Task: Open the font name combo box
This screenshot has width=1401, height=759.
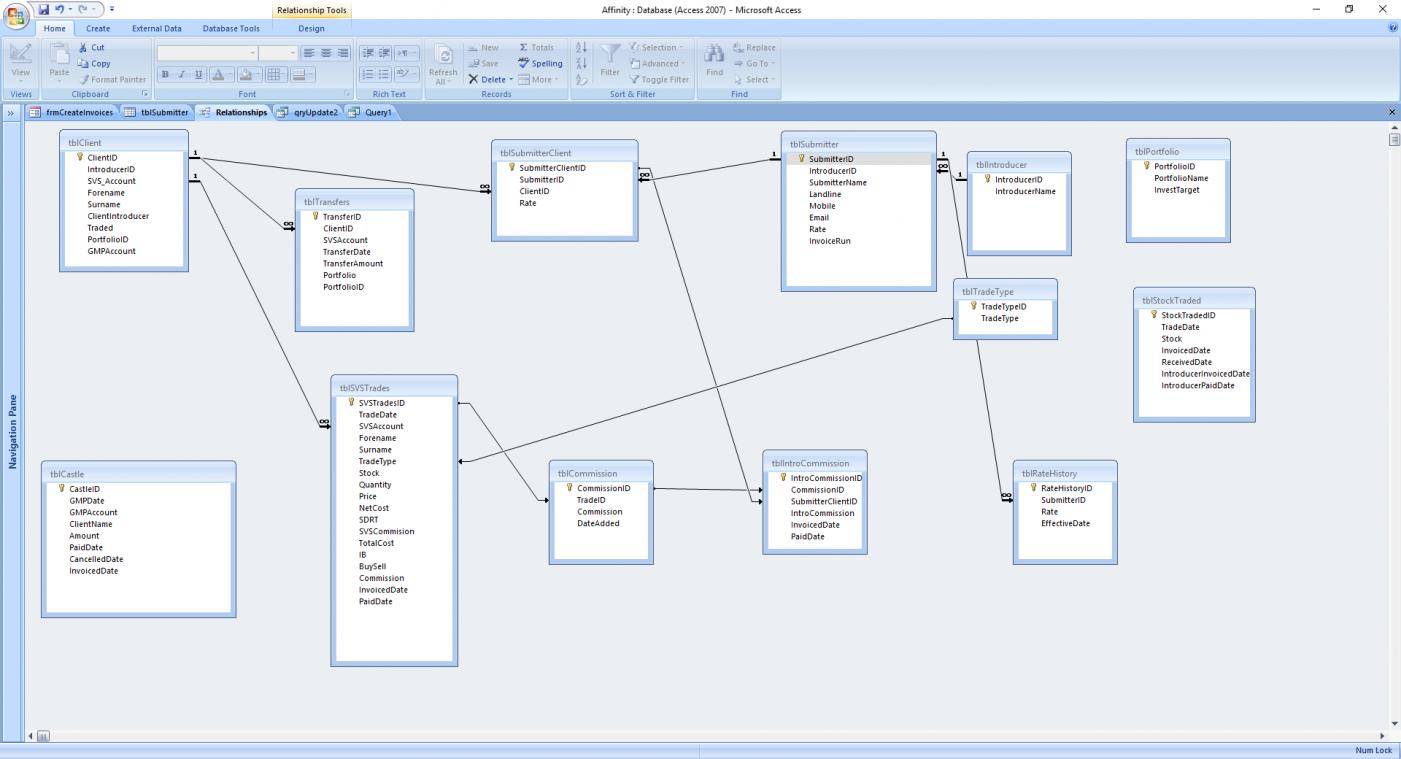Action: (x=207, y=53)
